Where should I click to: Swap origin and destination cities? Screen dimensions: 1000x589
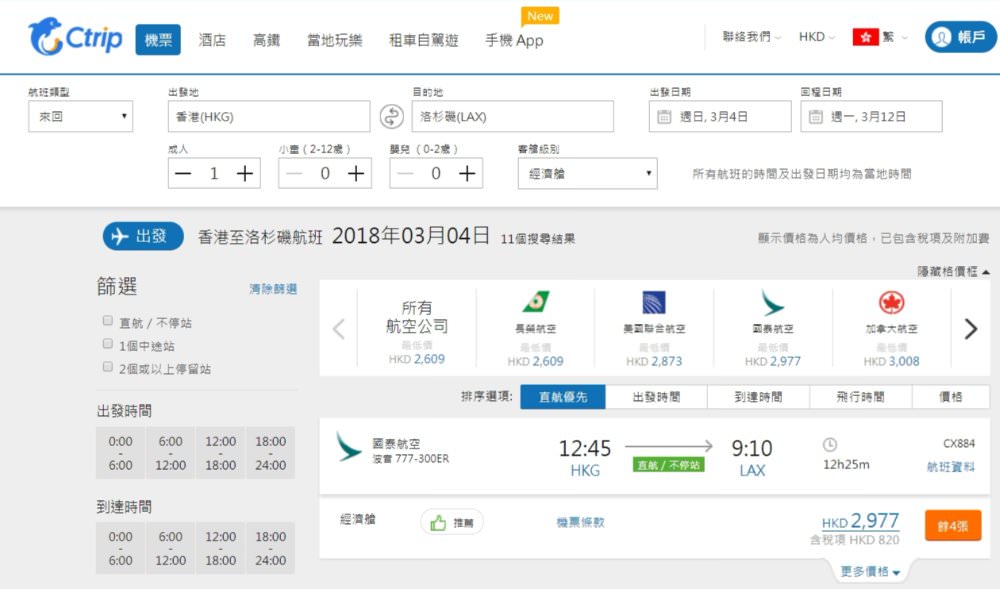(391, 117)
